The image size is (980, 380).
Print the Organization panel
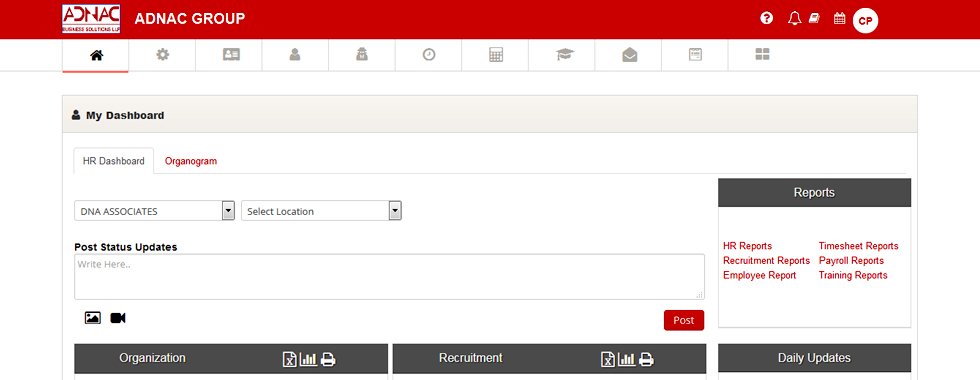pos(328,359)
